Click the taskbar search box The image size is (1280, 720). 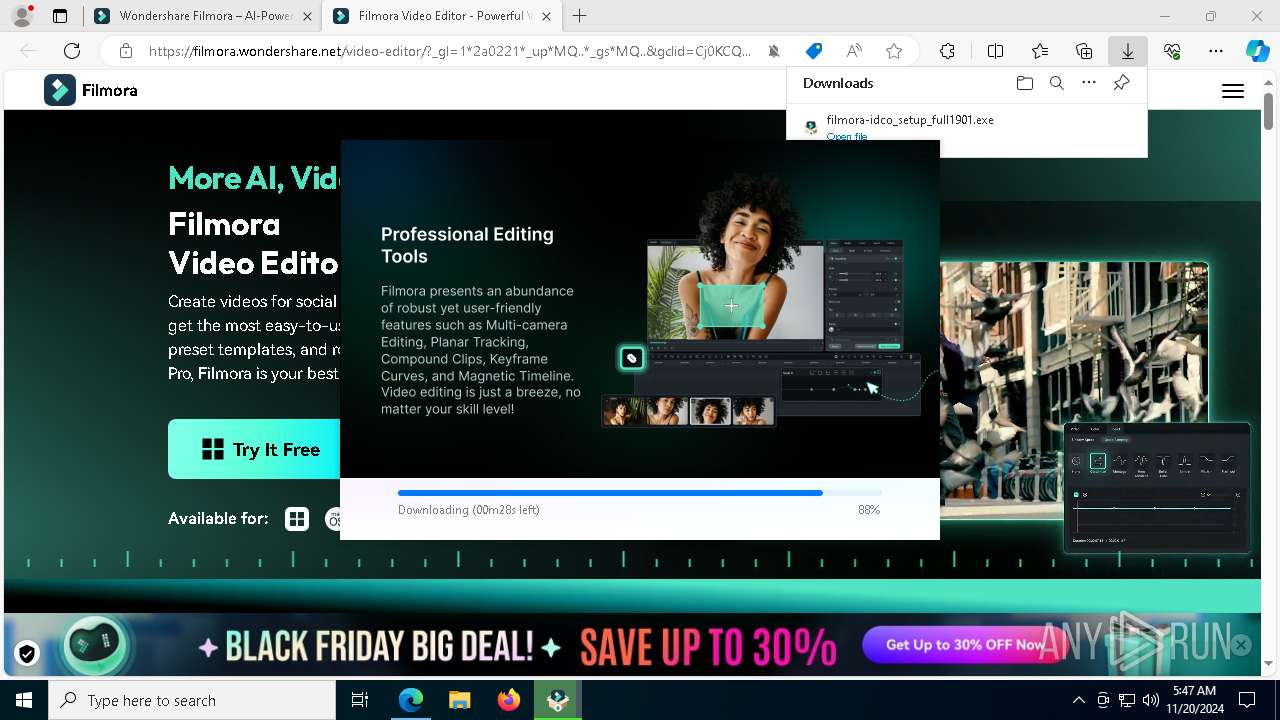[192, 700]
